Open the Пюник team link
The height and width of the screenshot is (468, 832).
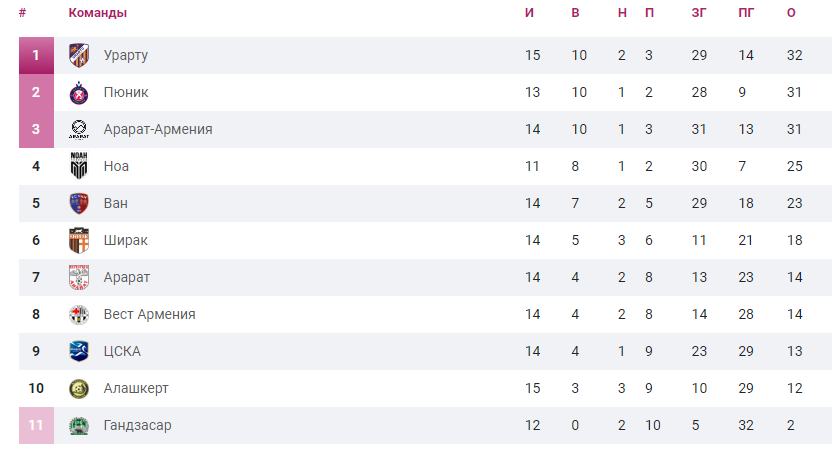126,92
